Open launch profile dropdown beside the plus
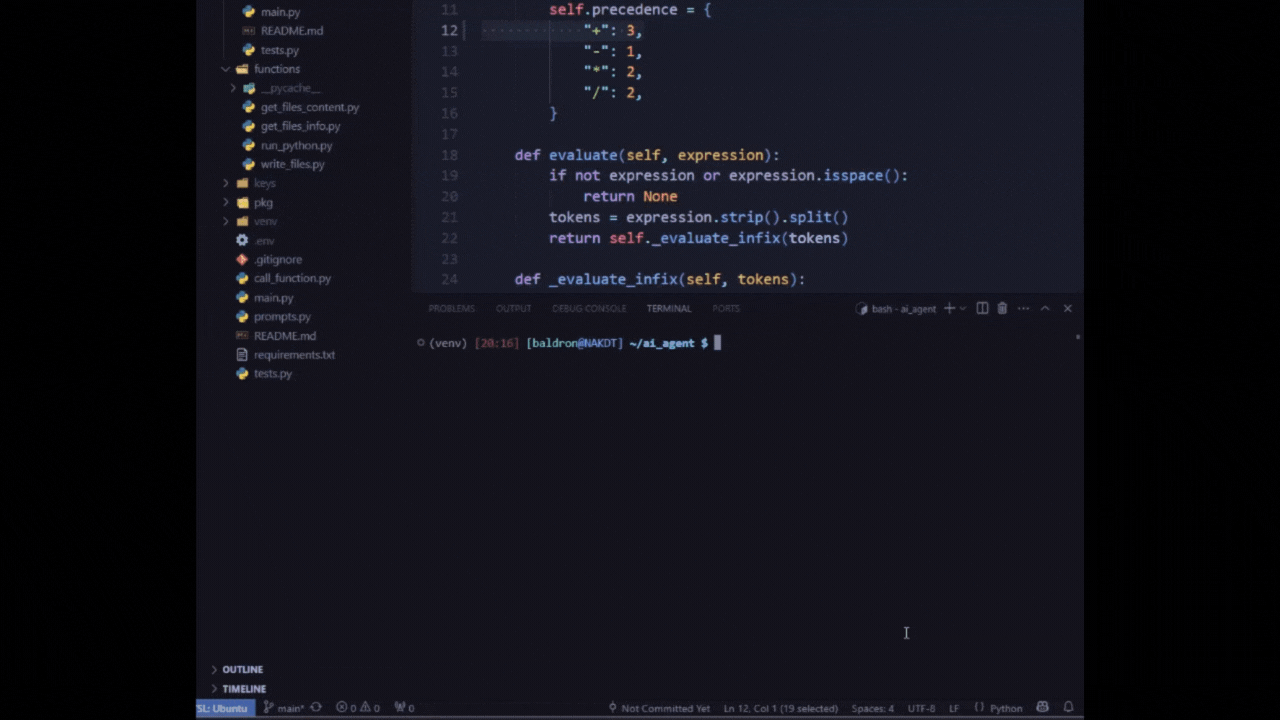1280x720 pixels. coord(963,308)
